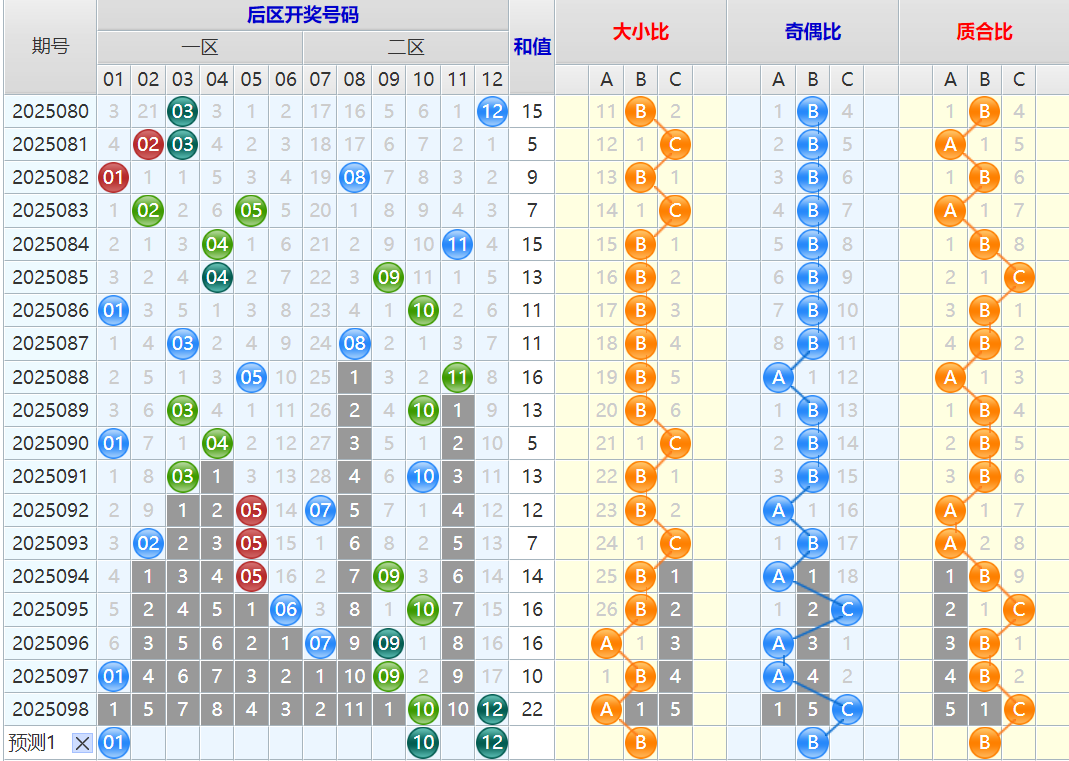Screen dimensions: 1069x761
Task: Click the 二区 sub-header
Action: (x=406, y=48)
